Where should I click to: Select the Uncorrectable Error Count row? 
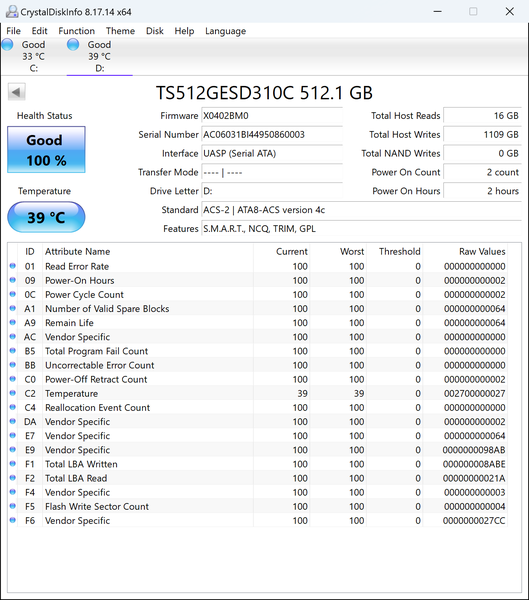point(258,365)
